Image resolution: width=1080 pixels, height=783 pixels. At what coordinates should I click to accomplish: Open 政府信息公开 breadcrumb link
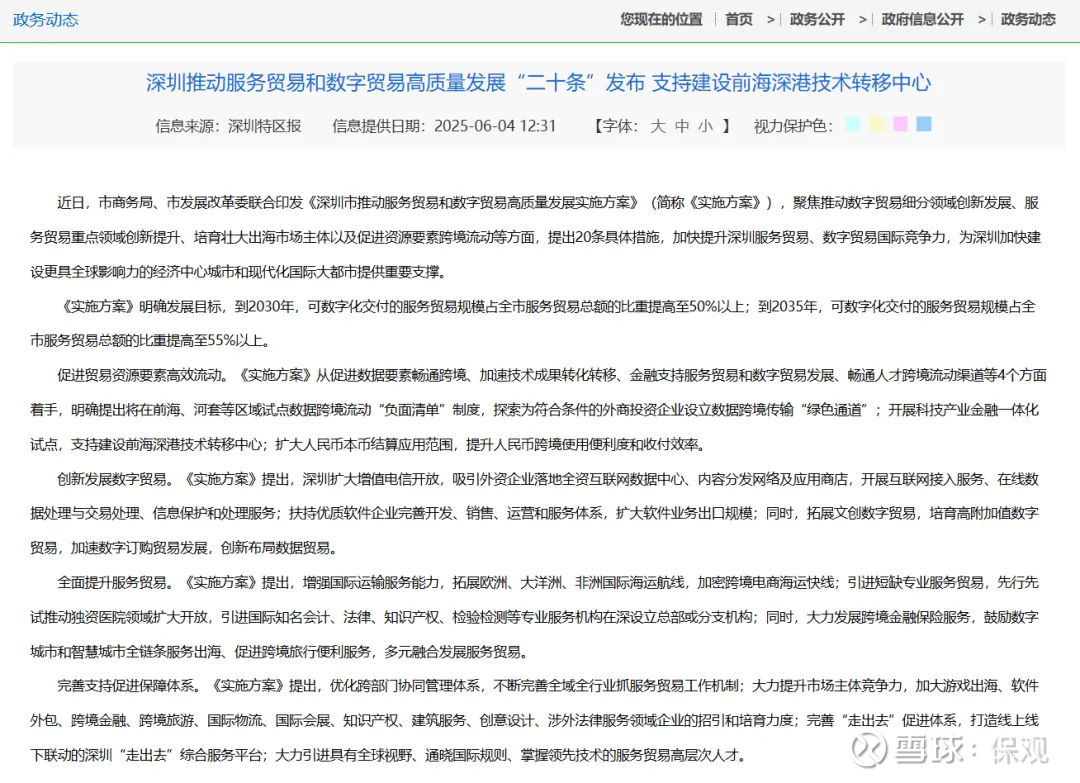[x=922, y=19]
